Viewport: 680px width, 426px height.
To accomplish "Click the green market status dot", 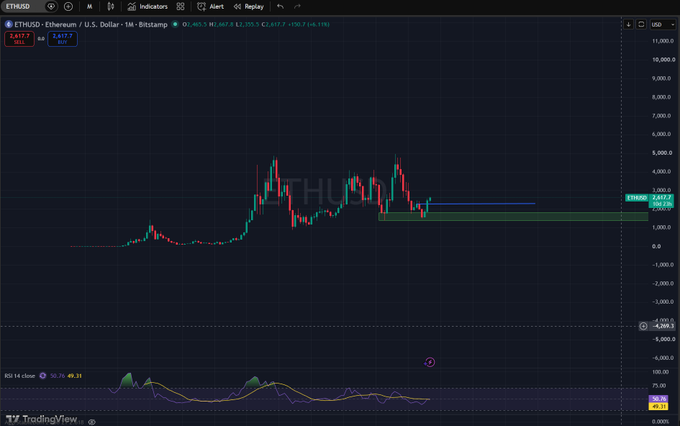I will [x=175, y=24].
